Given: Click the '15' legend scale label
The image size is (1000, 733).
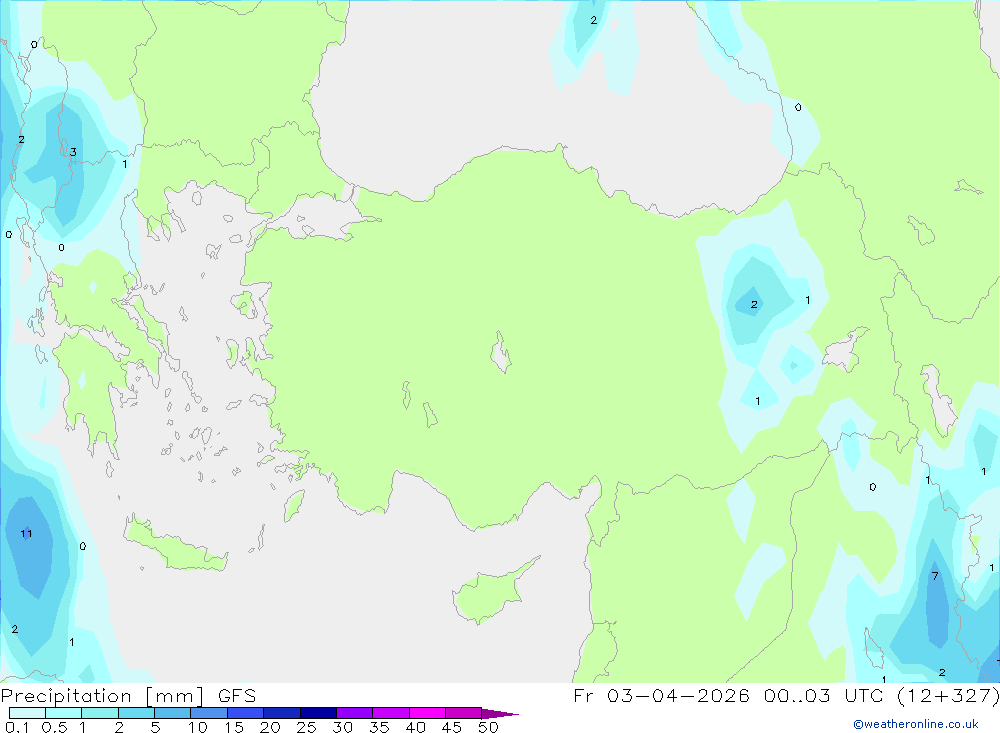Looking at the screenshot, I should pos(234,727).
